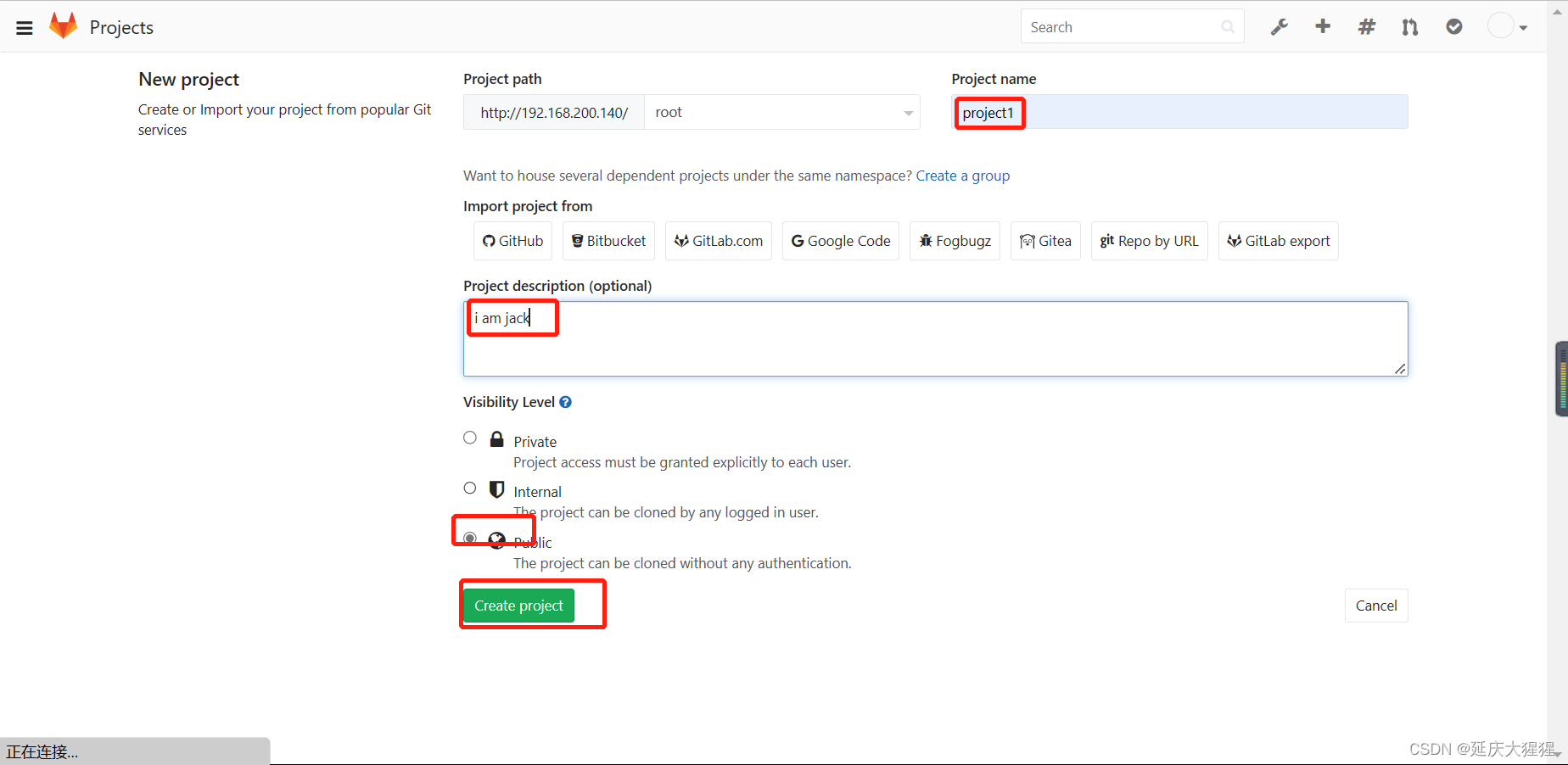Click the Cancel button
Screen dimensions: 1568x765
1376,606
